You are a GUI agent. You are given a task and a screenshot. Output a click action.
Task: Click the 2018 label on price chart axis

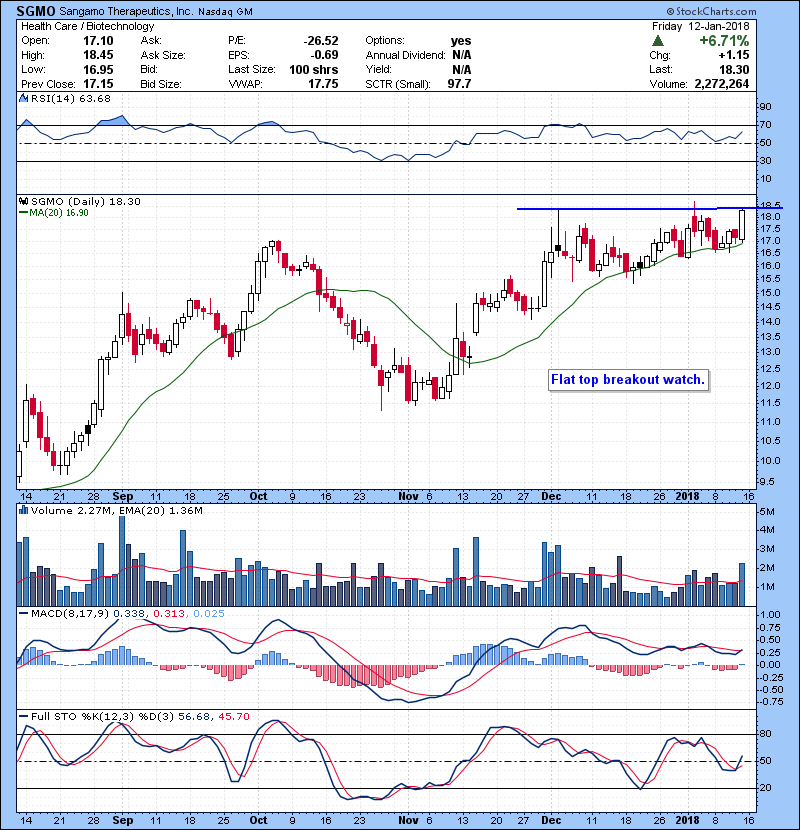[x=688, y=497]
